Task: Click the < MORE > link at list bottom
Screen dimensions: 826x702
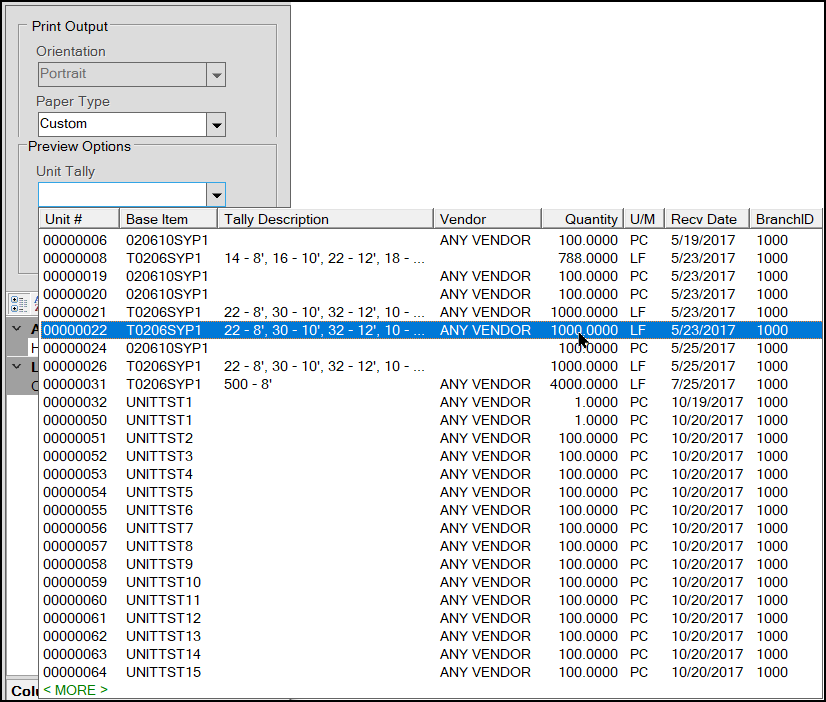Action: (76, 690)
